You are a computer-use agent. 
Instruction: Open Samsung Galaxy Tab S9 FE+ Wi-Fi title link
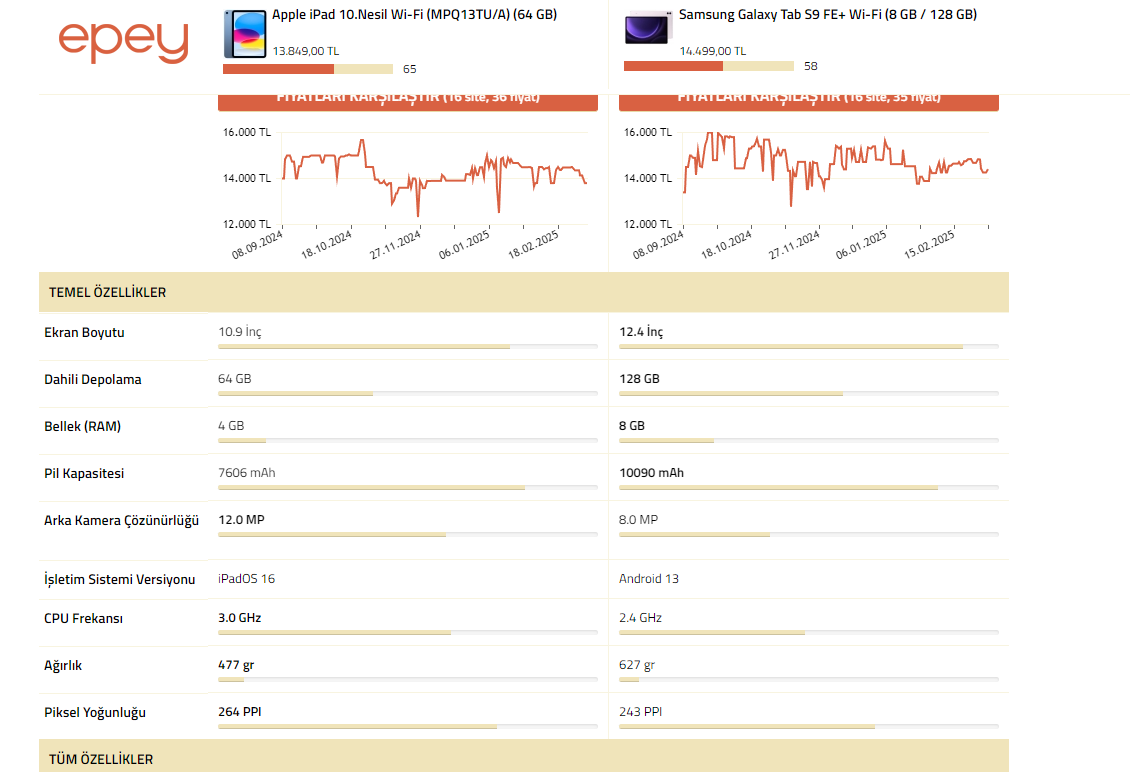pyautogui.click(x=827, y=14)
